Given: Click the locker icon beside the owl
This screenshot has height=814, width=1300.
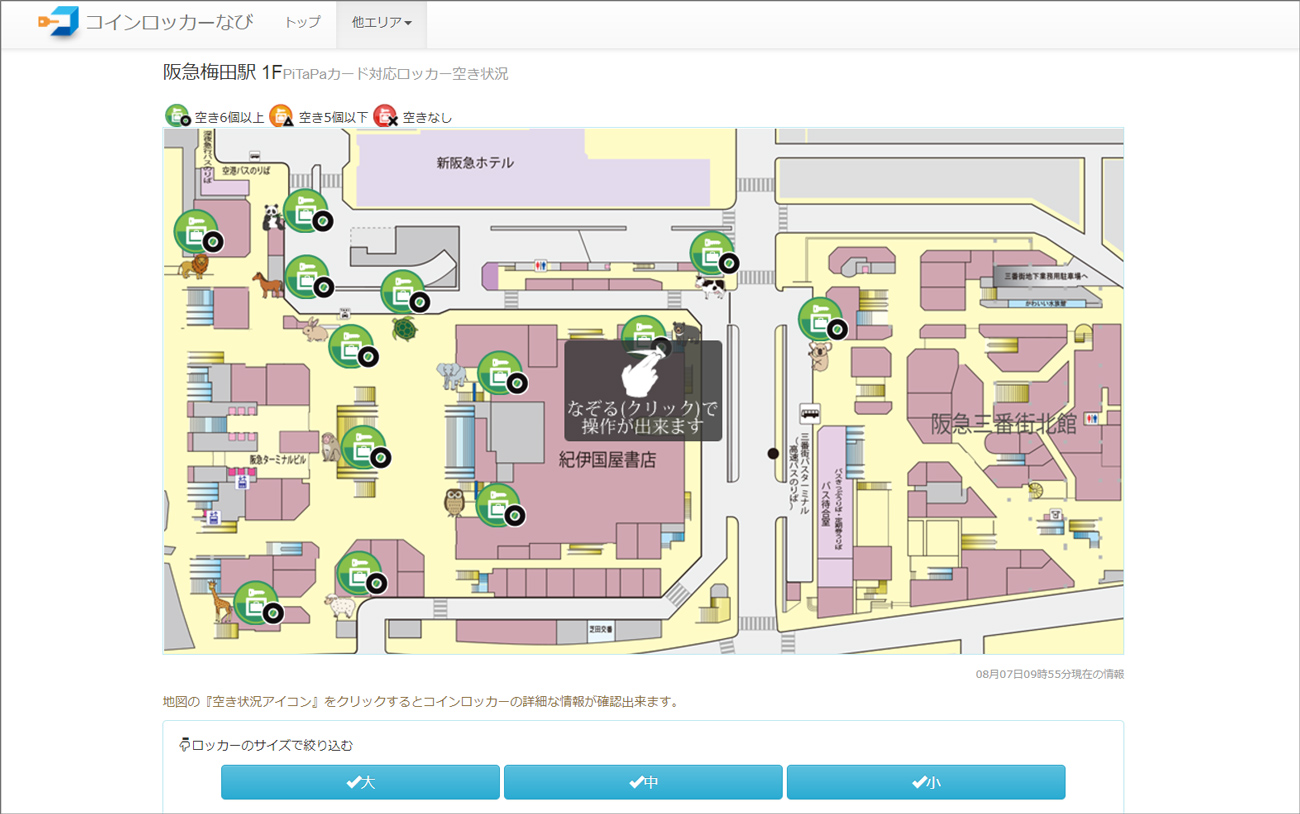Looking at the screenshot, I should [x=499, y=507].
